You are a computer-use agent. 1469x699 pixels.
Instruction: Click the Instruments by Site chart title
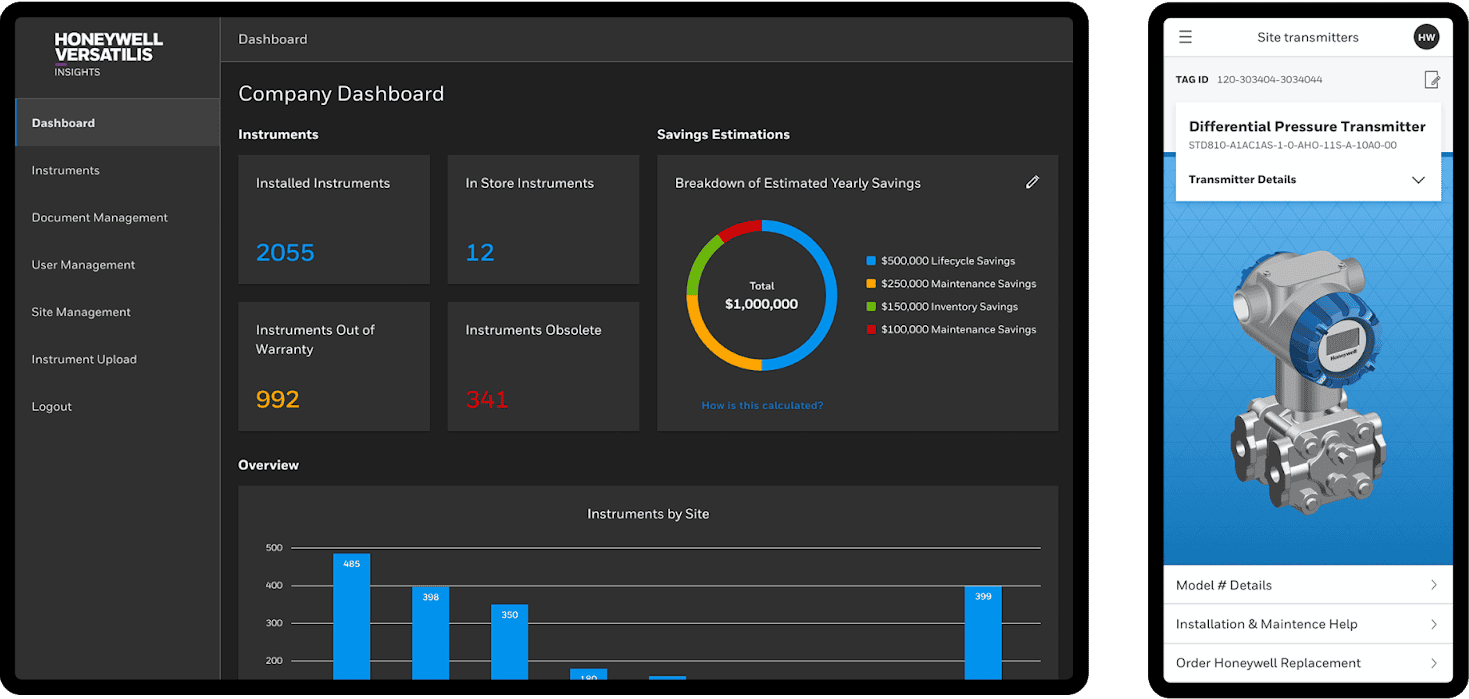[x=648, y=514]
